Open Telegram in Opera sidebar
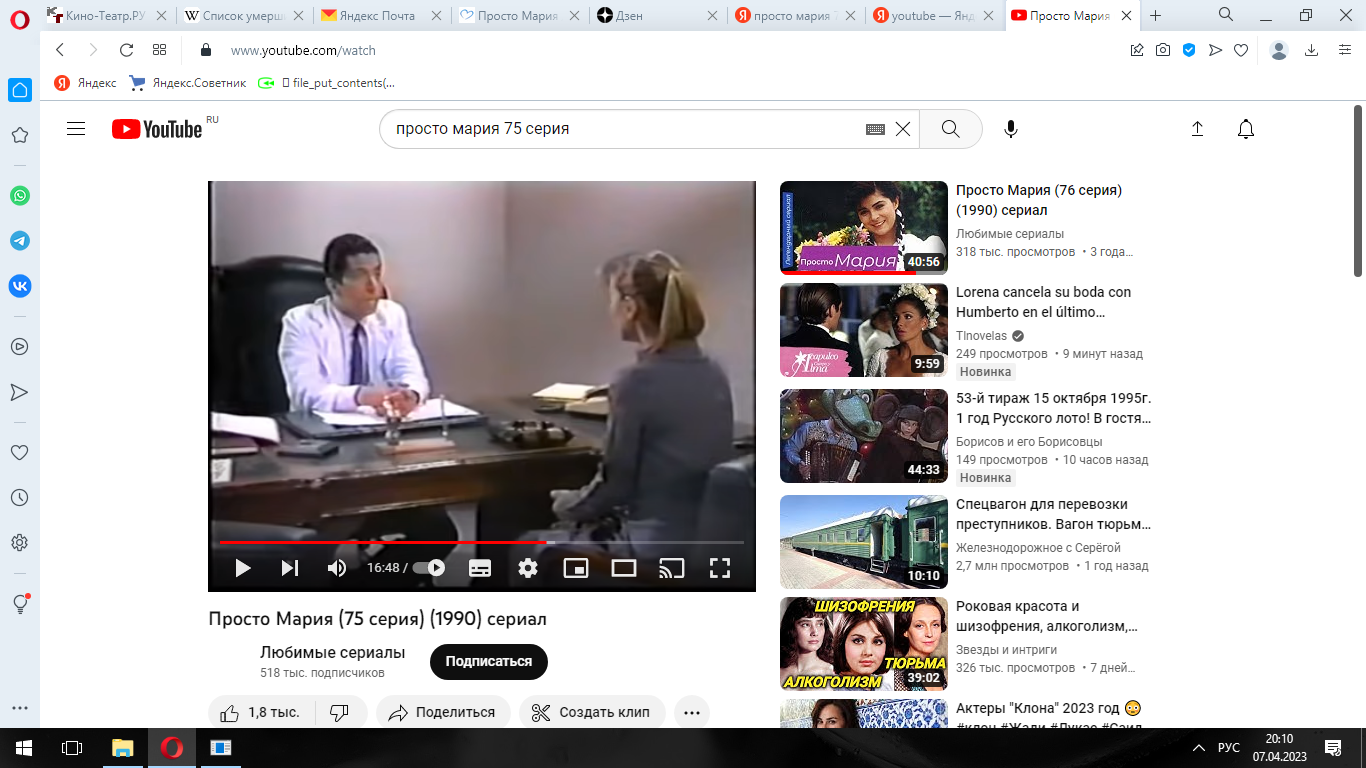This screenshot has height=768, width=1366. click(20, 241)
